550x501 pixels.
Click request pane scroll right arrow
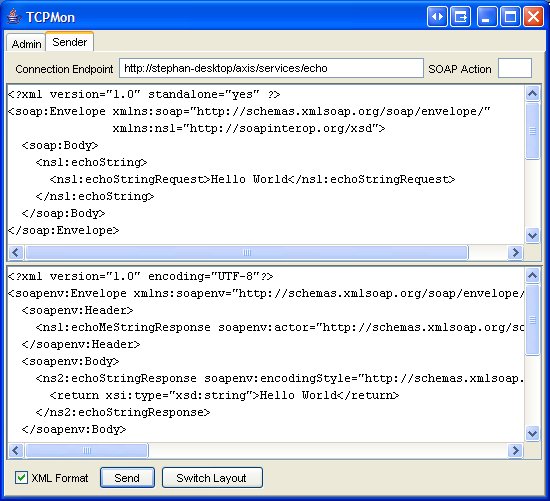pyautogui.click(x=515, y=252)
